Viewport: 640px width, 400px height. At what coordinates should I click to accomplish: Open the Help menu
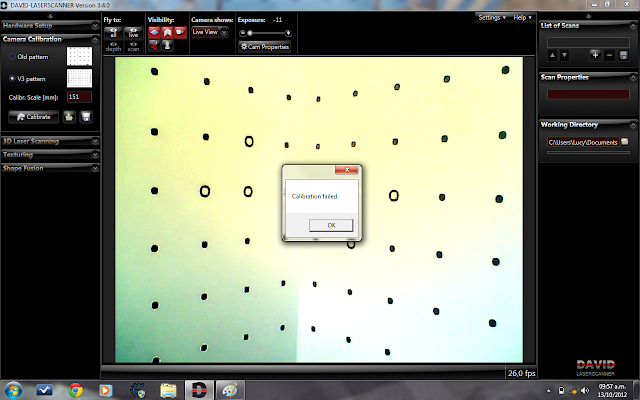point(522,18)
